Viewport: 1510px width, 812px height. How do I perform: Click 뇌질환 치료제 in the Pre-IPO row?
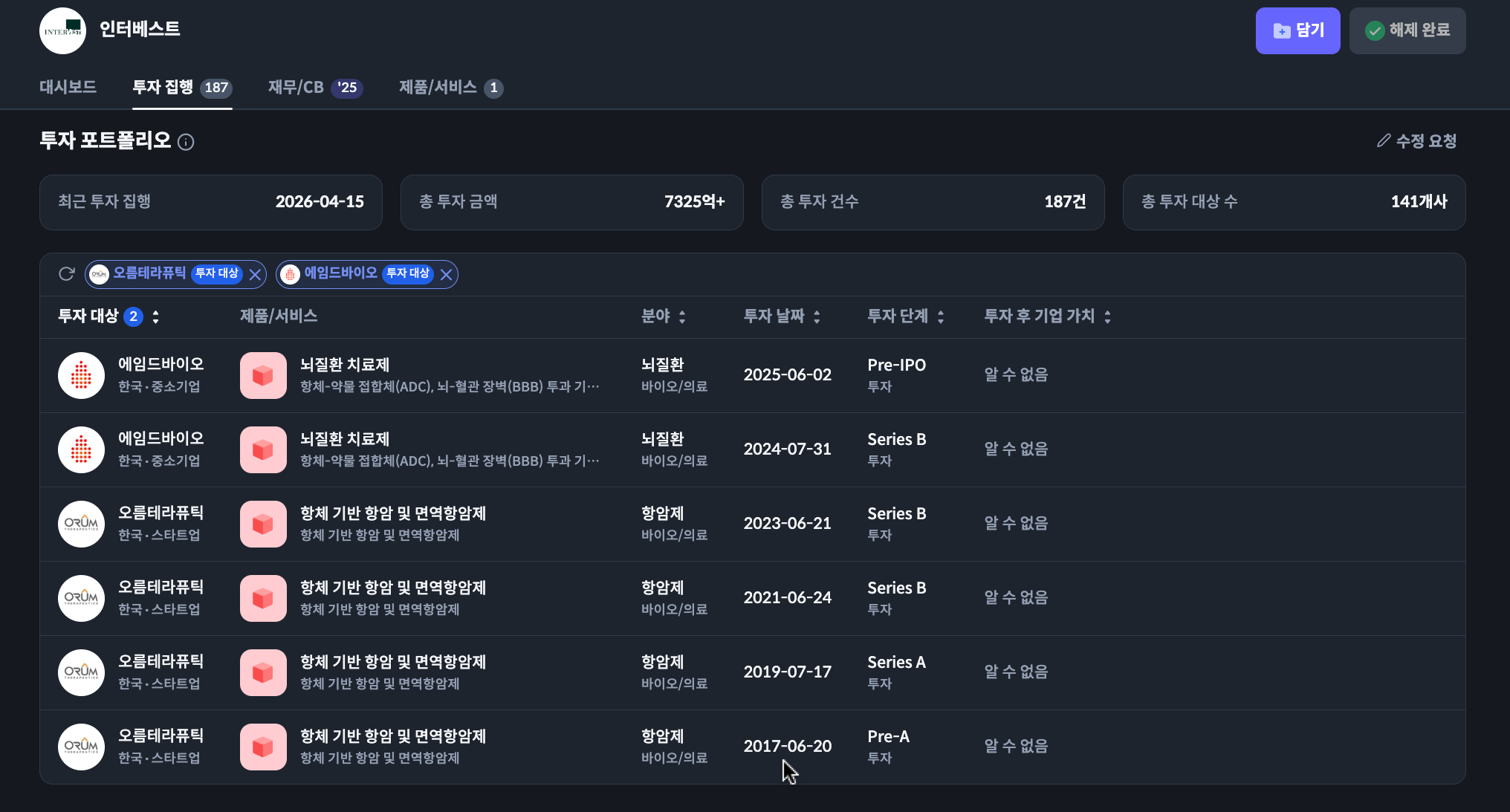[345, 365]
